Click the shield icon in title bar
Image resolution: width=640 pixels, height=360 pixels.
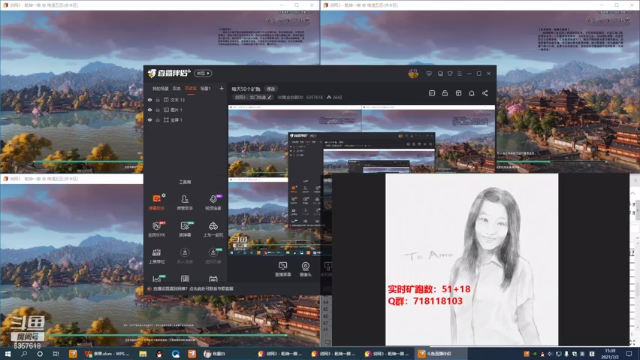pyautogui.click(x=450, y=73)
